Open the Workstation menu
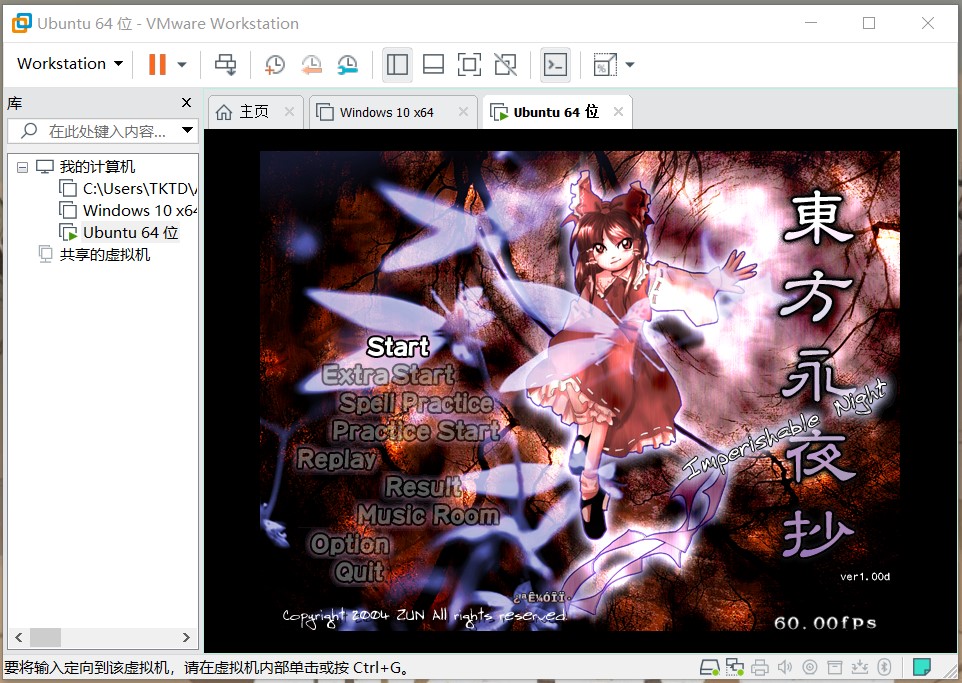 62,63
